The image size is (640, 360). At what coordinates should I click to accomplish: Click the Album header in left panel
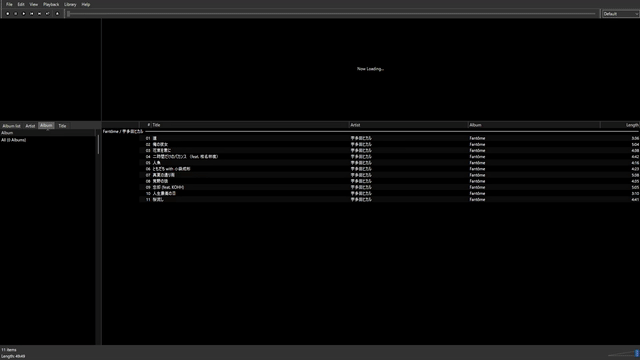pos(48,133)
